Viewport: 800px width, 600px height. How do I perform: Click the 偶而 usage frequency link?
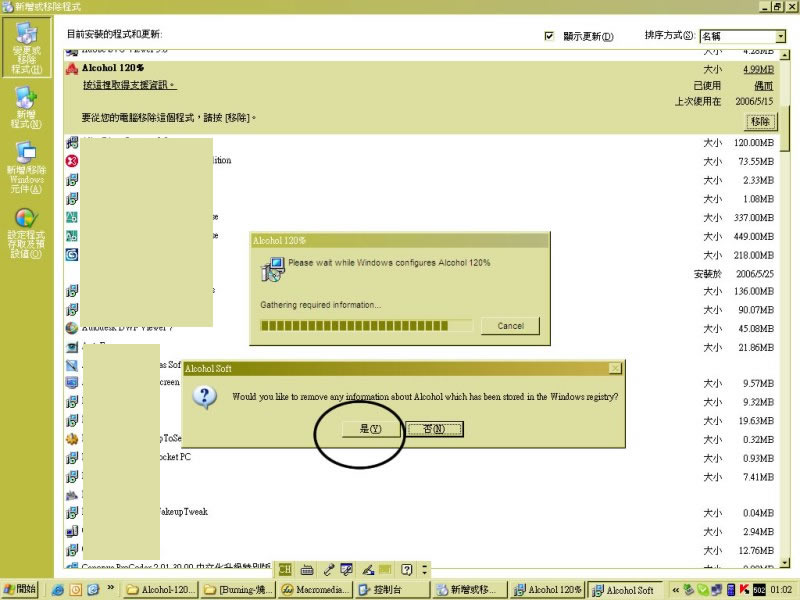pos(764,86)
